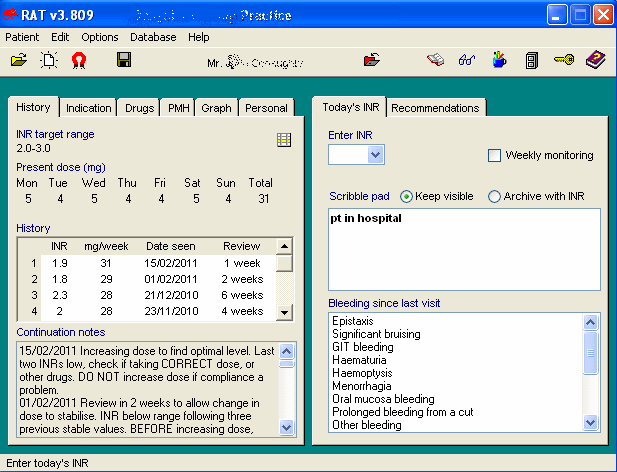The image size is (617, 472).
Task: Enable the Weekly monitoring checkbox
Action: 494,155
